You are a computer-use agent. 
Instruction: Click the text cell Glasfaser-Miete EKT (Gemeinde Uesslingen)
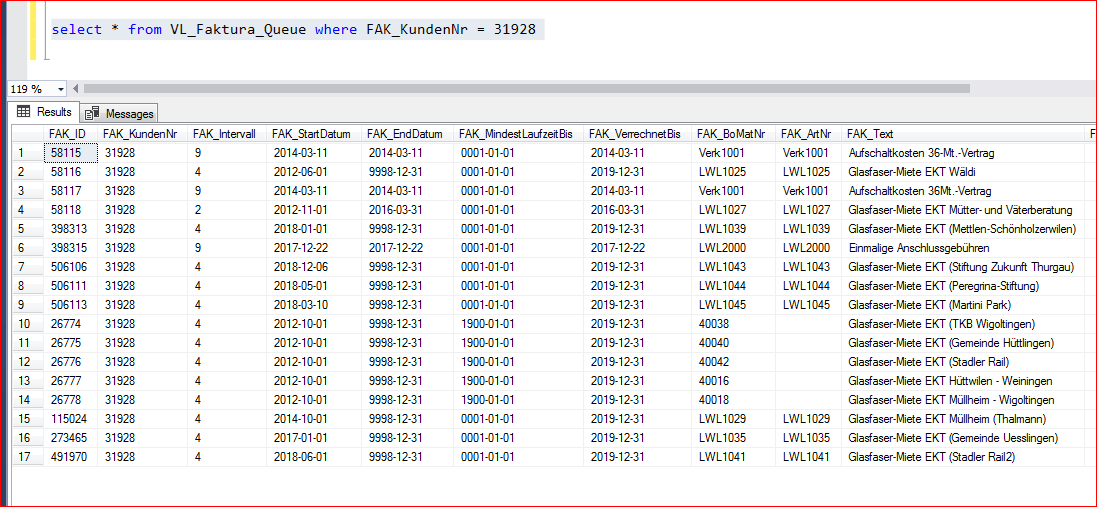click(964, 438)
